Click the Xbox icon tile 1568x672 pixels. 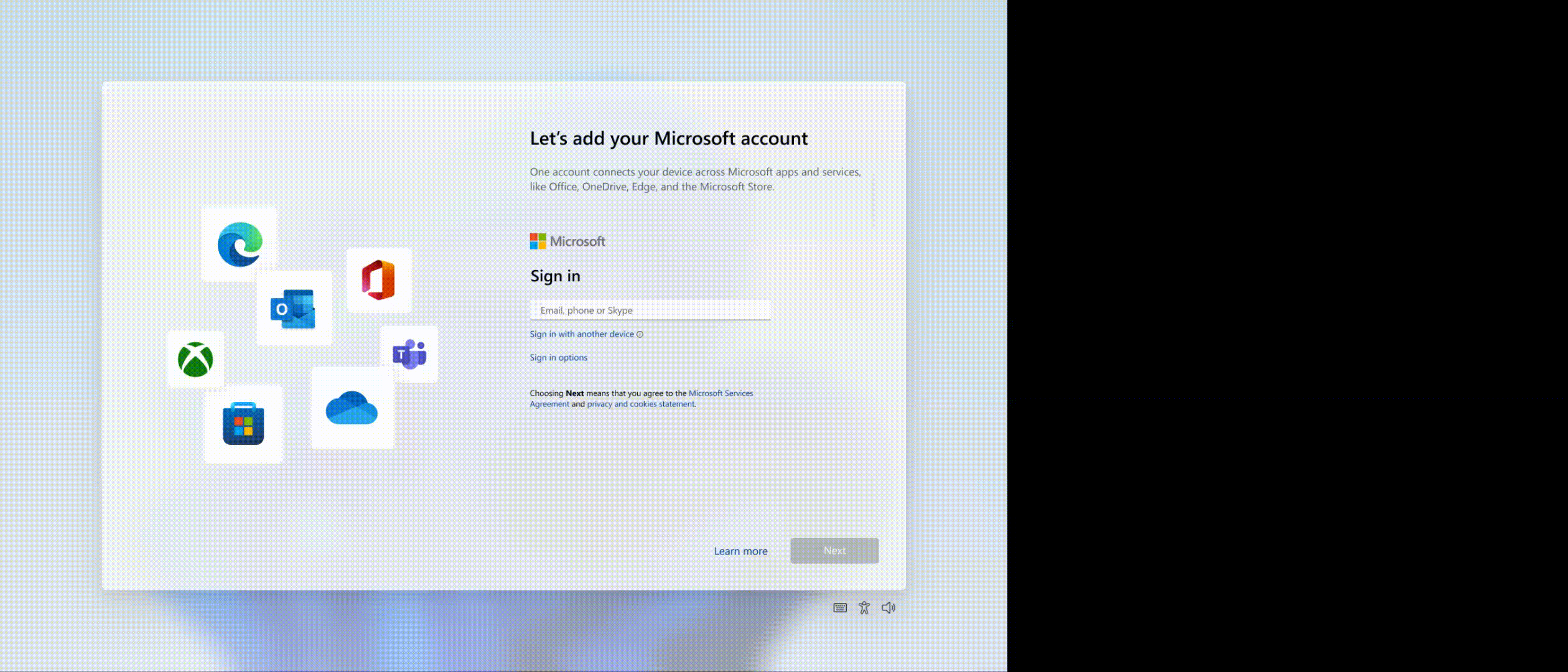coord(195,359)
